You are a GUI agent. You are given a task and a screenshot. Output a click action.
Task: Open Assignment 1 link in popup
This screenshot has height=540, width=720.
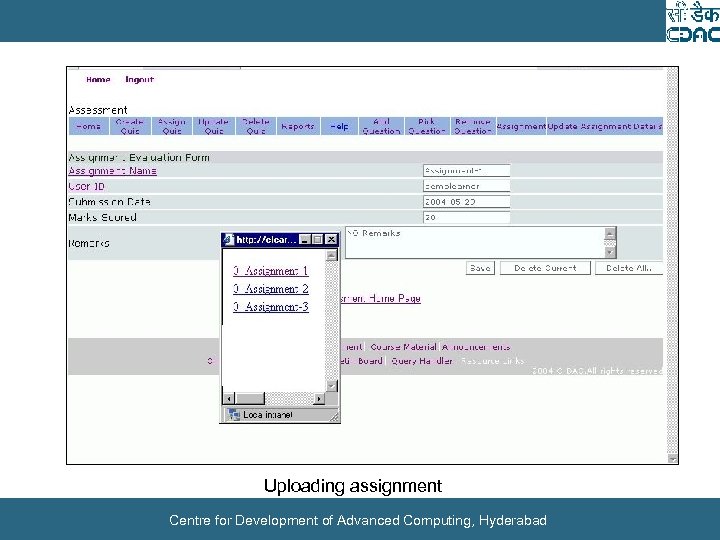tap(270, 271)
